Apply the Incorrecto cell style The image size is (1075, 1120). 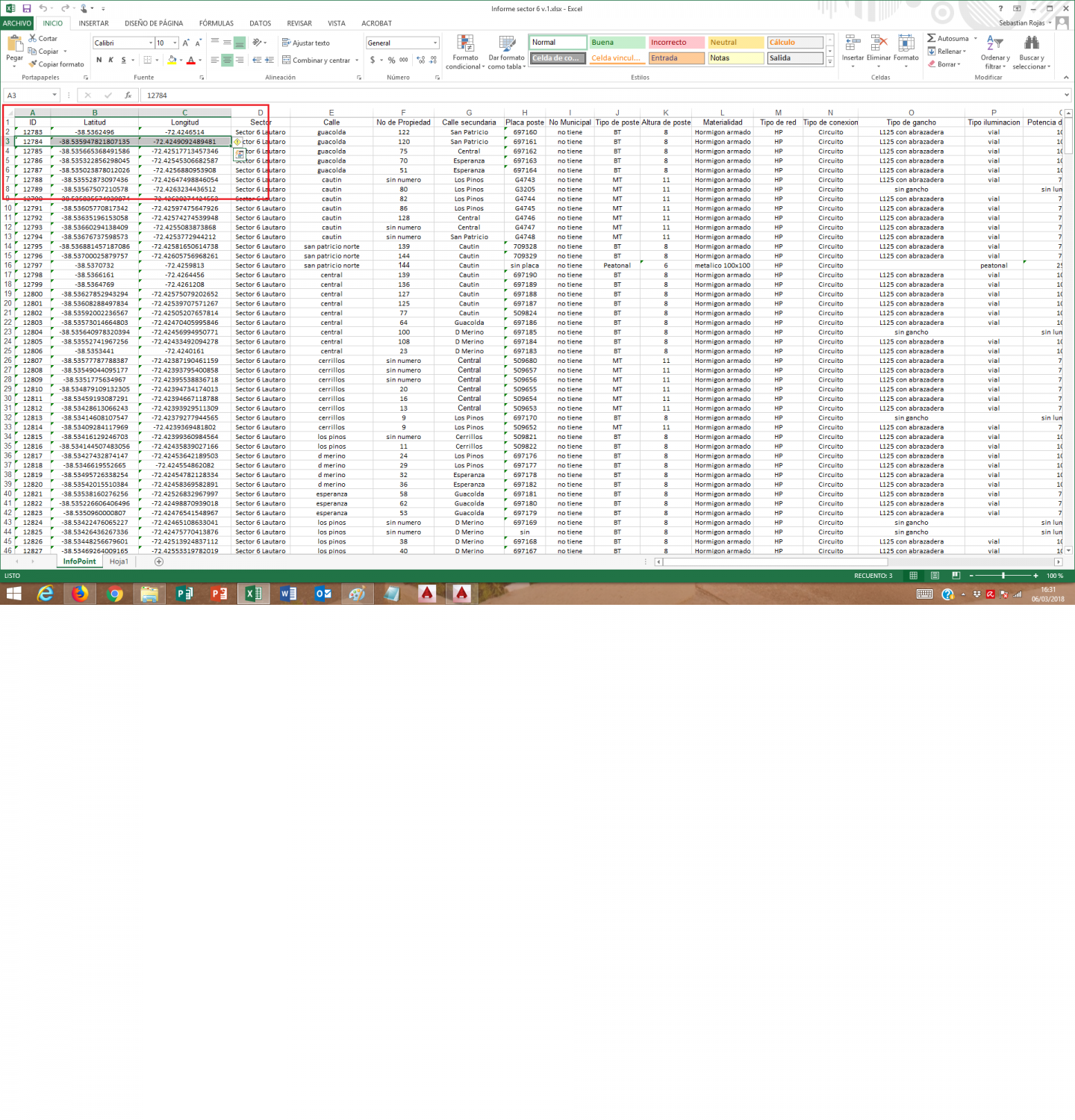[x=676, y=43]
